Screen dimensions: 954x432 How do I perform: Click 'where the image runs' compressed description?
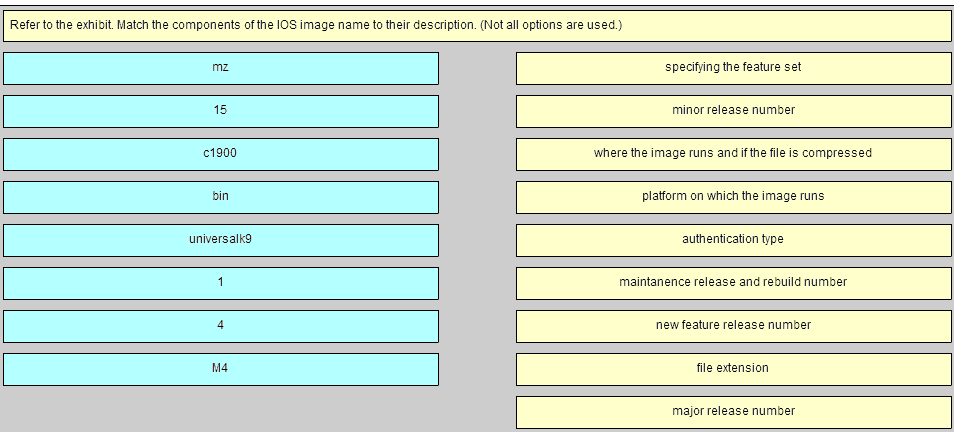tap(733, 154)
